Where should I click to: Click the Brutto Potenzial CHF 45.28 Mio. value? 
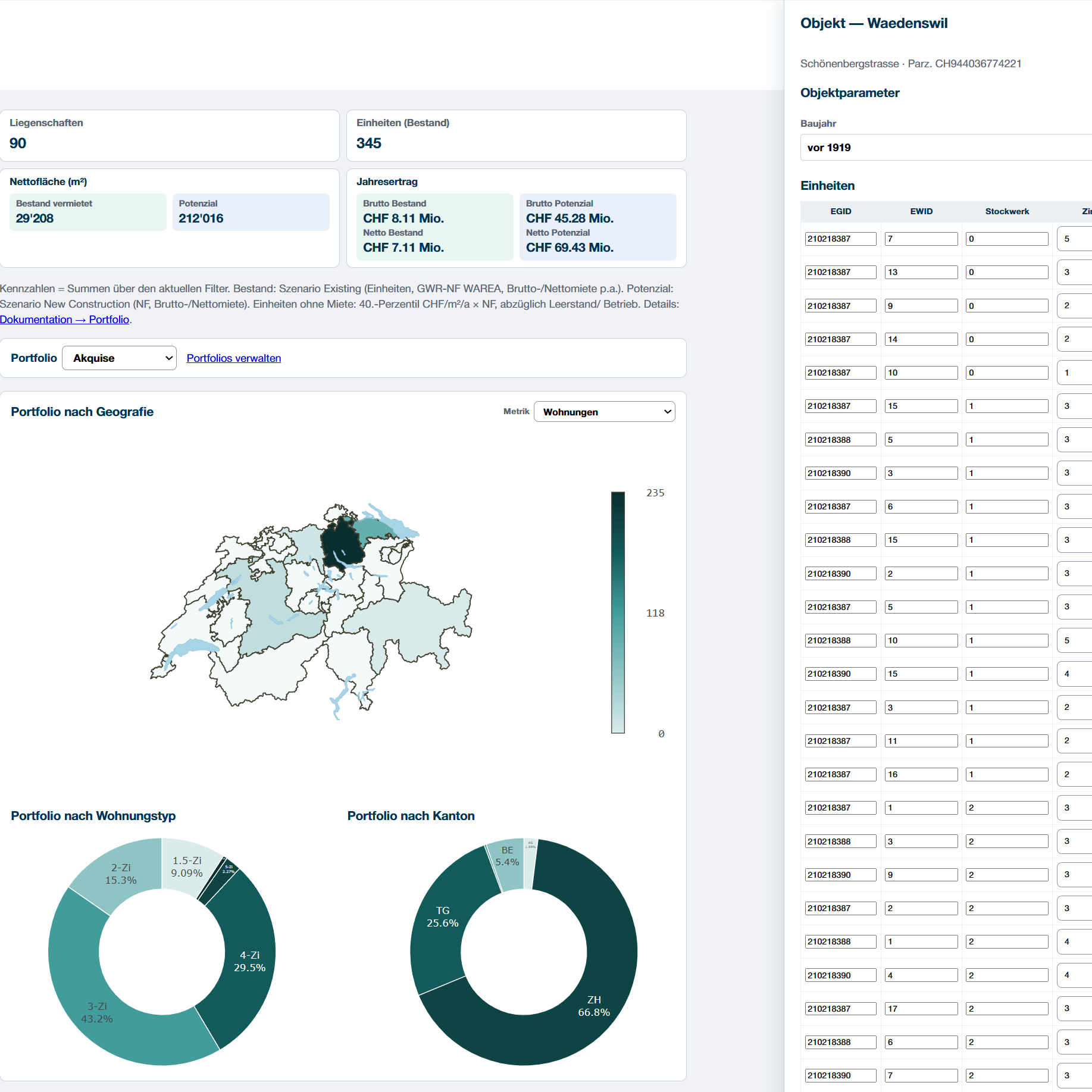(570, 218)
